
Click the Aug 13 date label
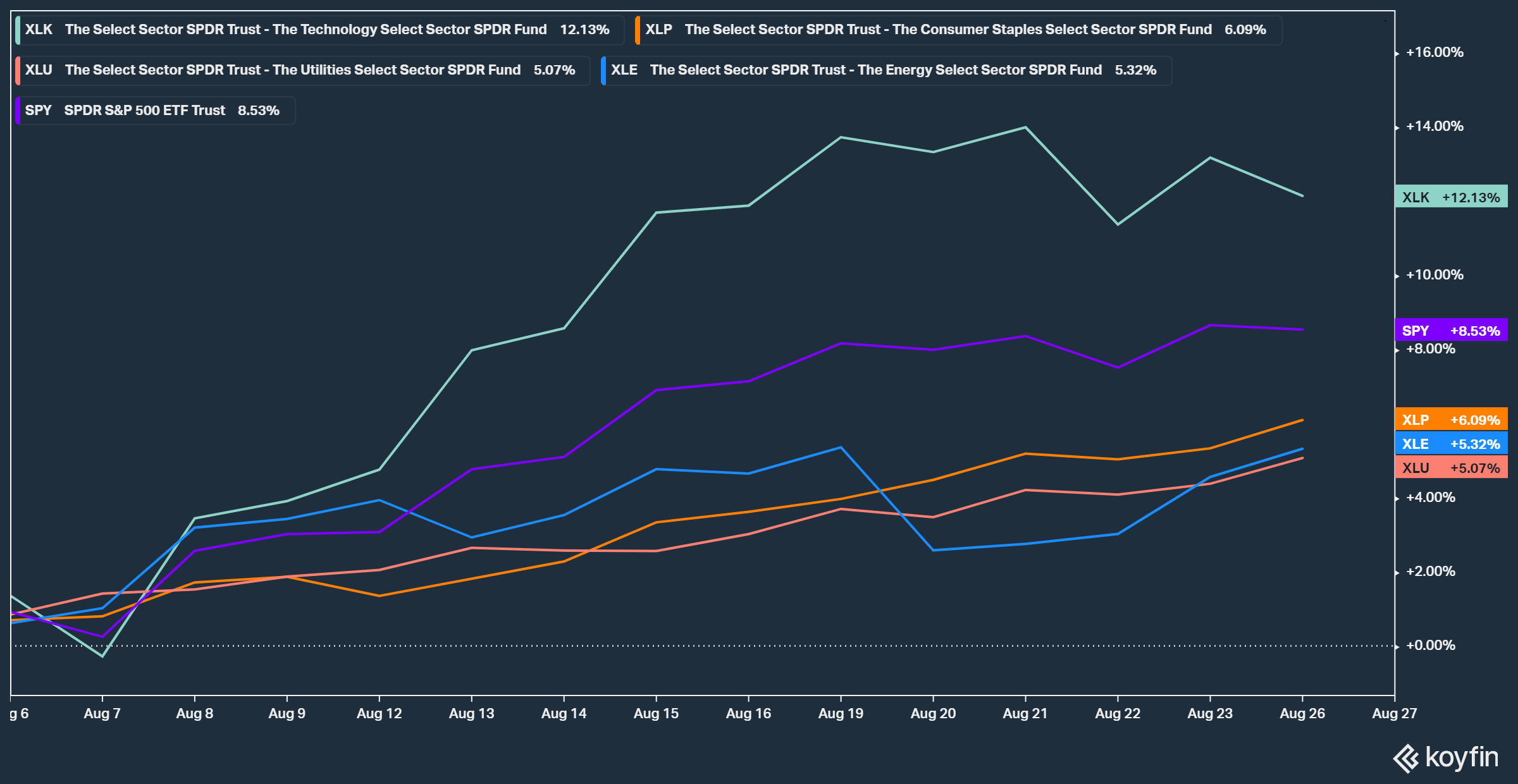tap(472, 714)
